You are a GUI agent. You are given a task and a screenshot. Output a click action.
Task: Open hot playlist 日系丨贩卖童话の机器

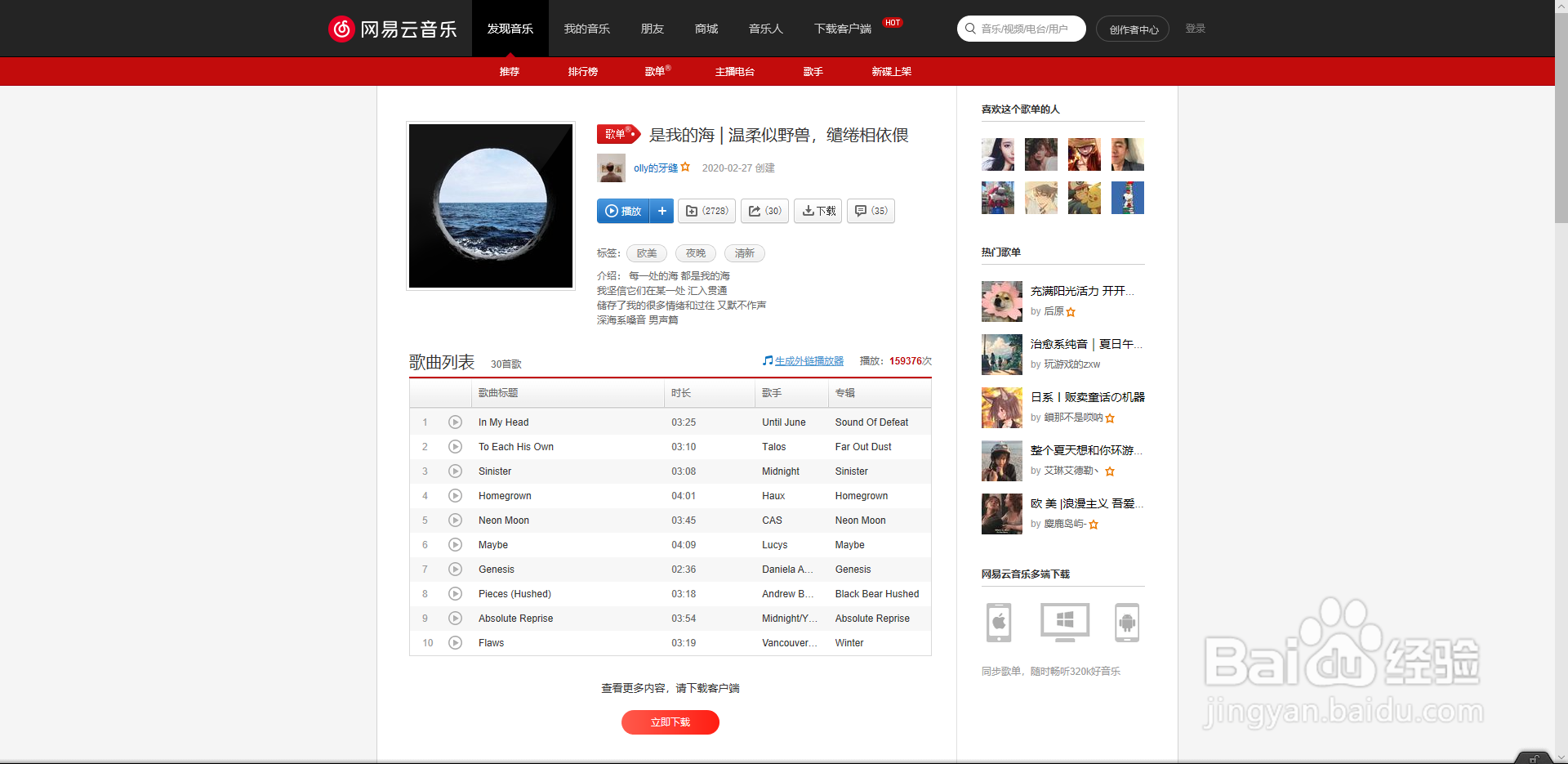pos(1088,397)
